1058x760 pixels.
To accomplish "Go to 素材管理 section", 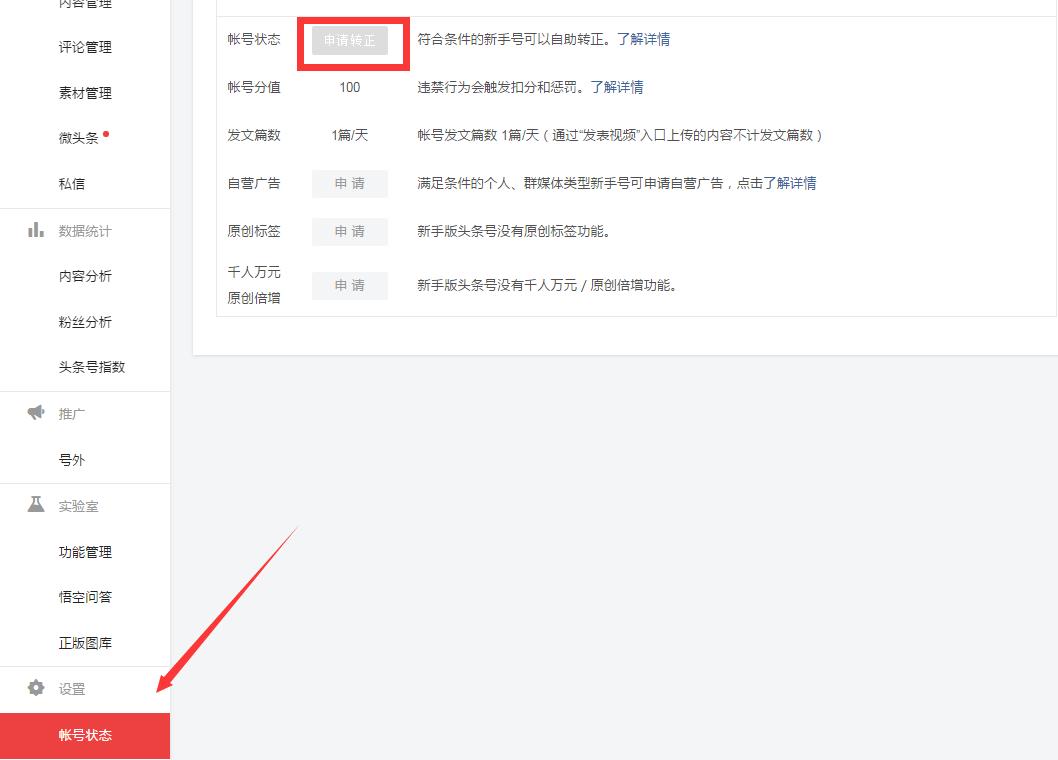I will click(85, 93).
